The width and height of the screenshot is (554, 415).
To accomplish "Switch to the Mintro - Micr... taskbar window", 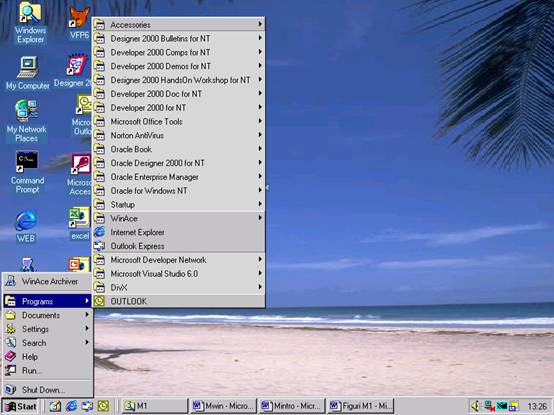I will tap(292, 406).
